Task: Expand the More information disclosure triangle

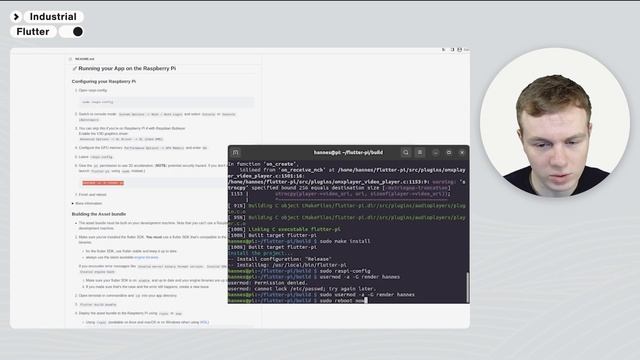Action: [73, 203]
